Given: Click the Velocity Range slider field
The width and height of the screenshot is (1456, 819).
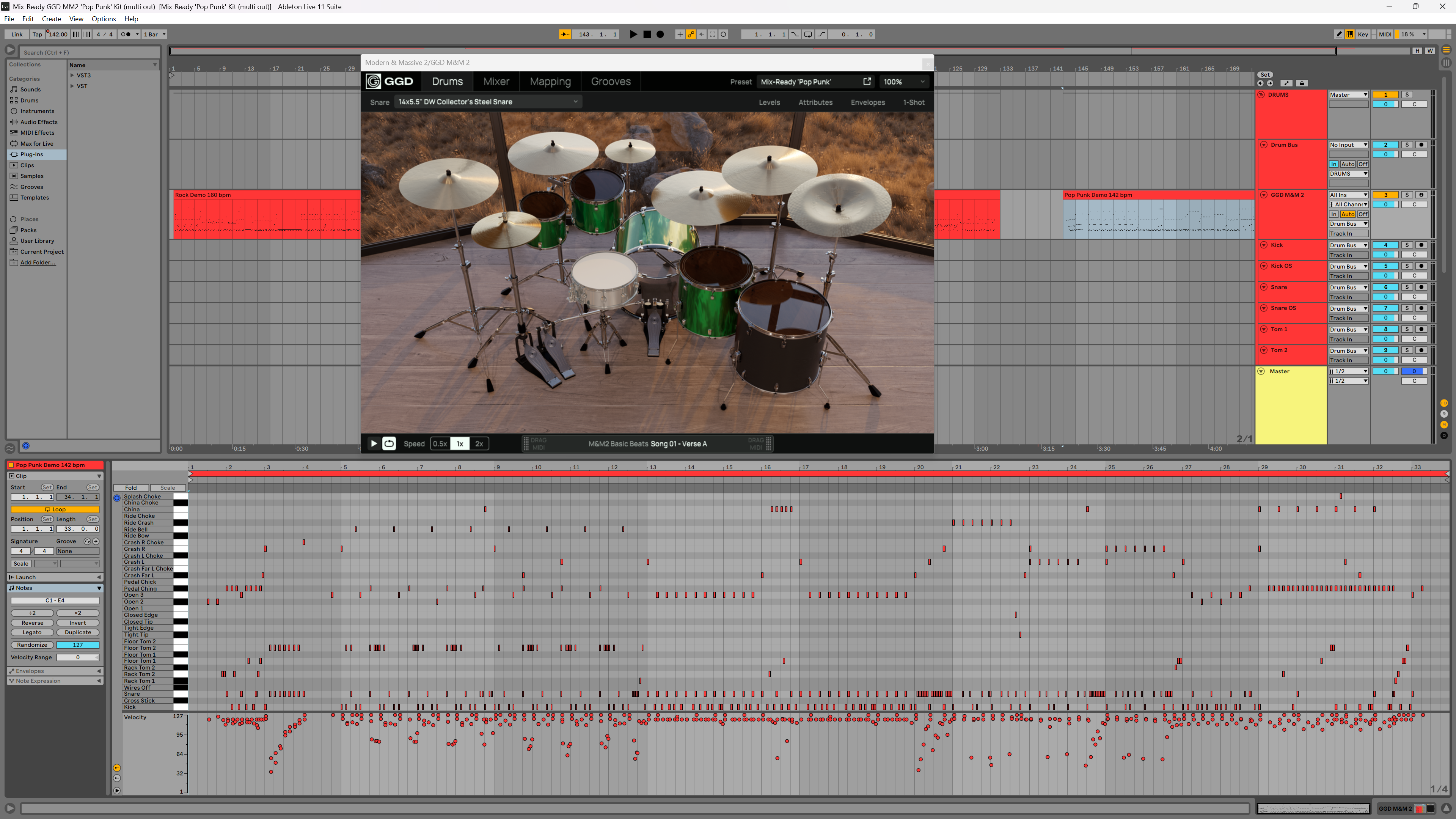Looking at the screenshot, I should point(77,657).
